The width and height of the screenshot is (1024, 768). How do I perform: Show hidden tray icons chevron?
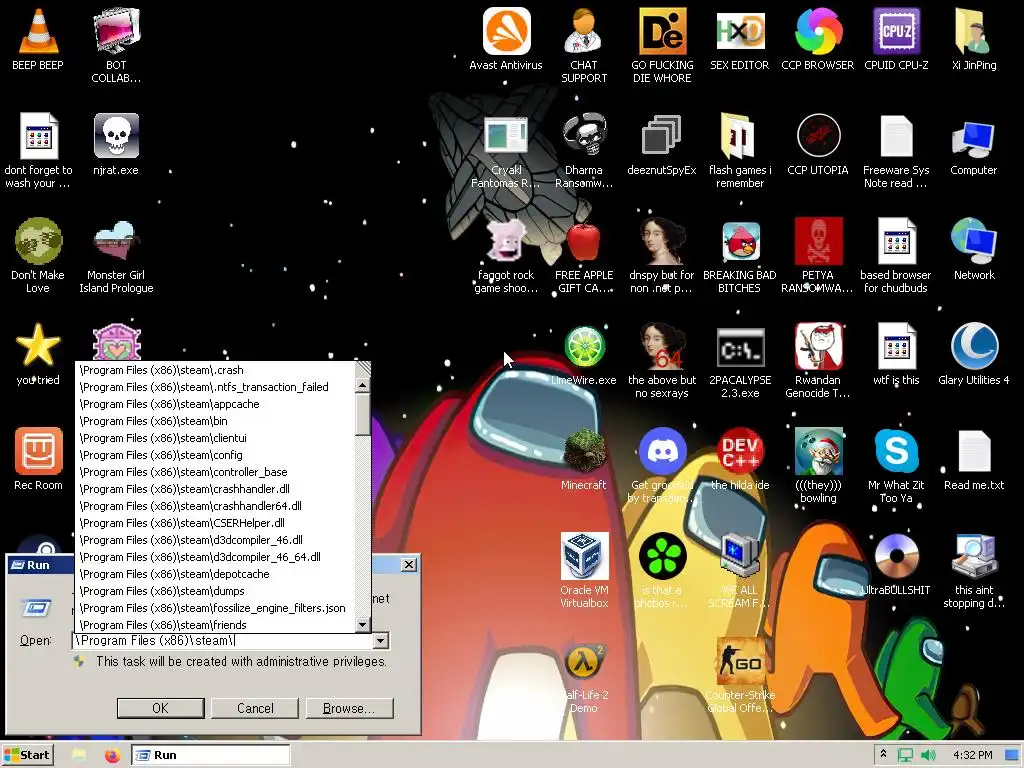coord(883,754)
